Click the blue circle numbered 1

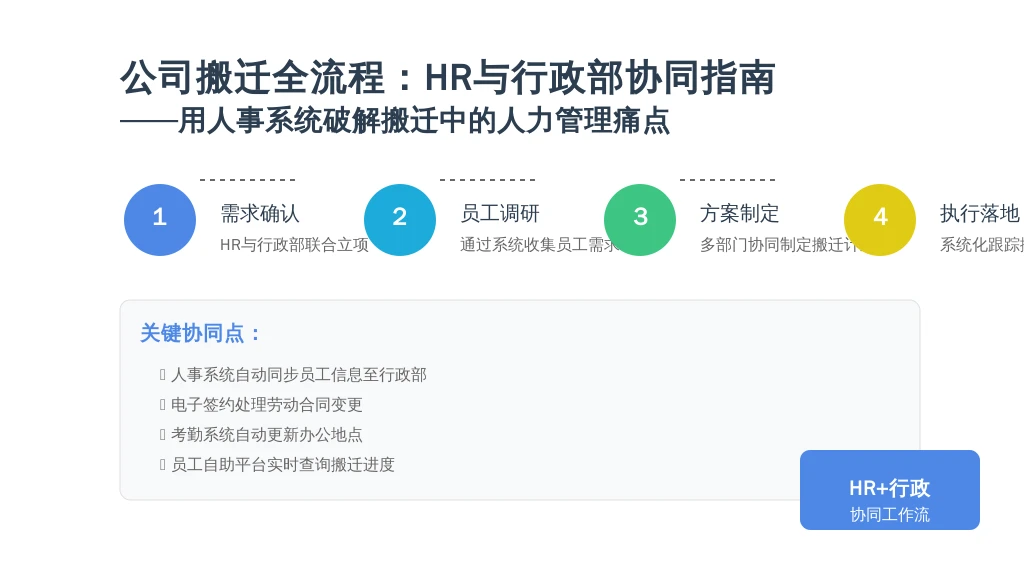pyautogui.click(x=159, y=220)
